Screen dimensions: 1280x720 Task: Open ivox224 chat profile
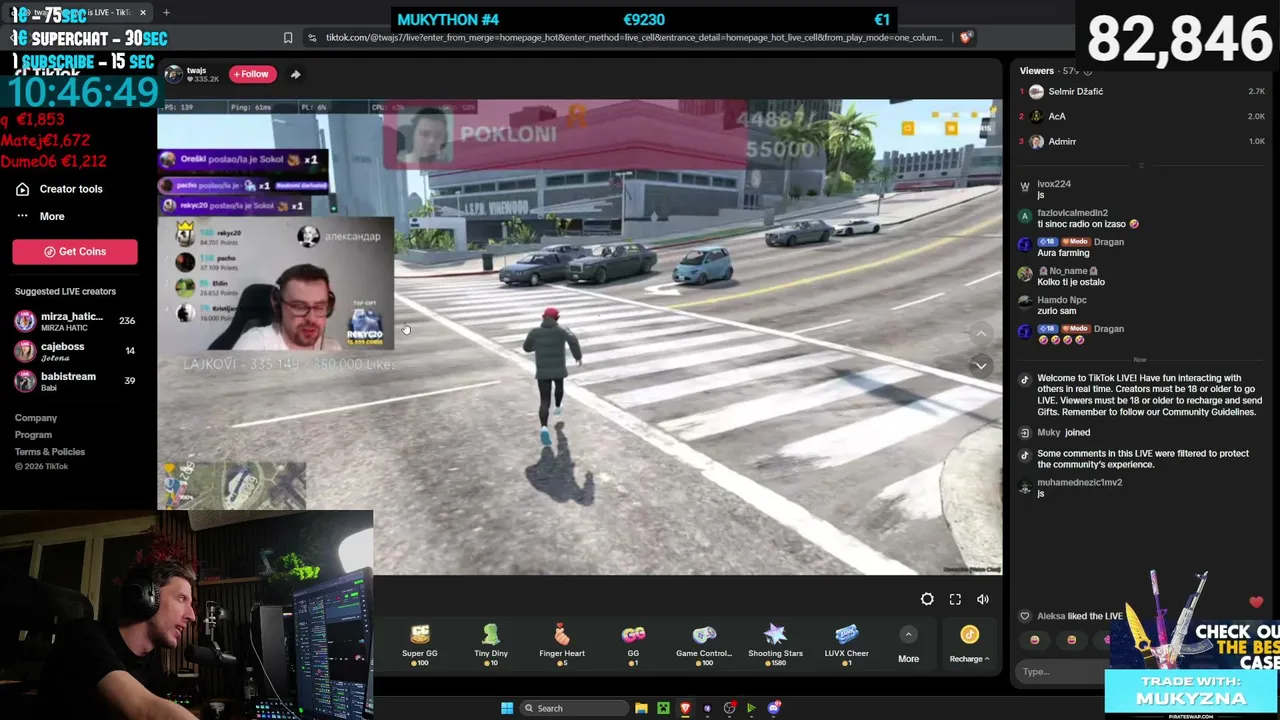(1054, 184)
